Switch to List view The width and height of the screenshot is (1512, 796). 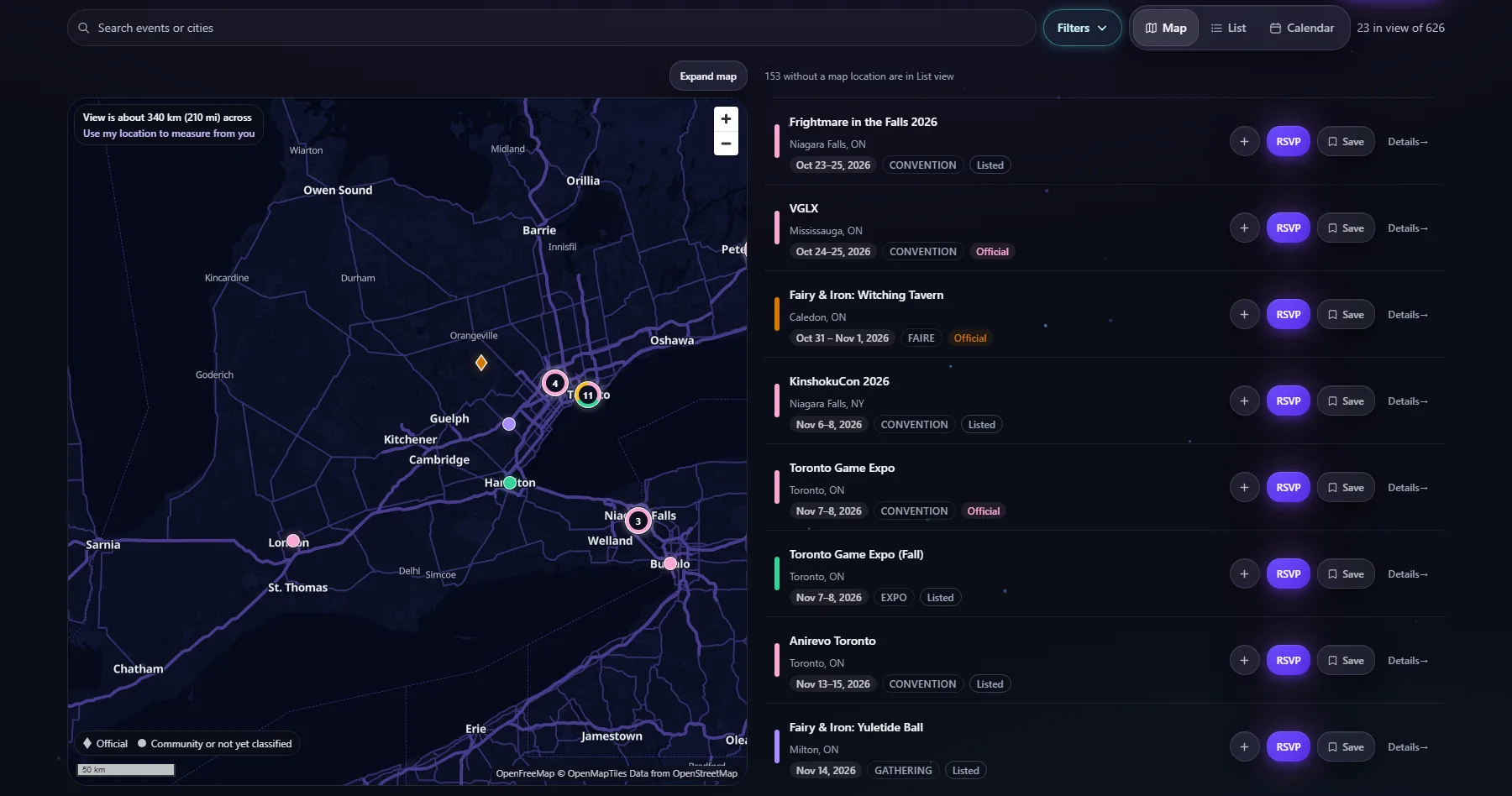point(1228,28)
